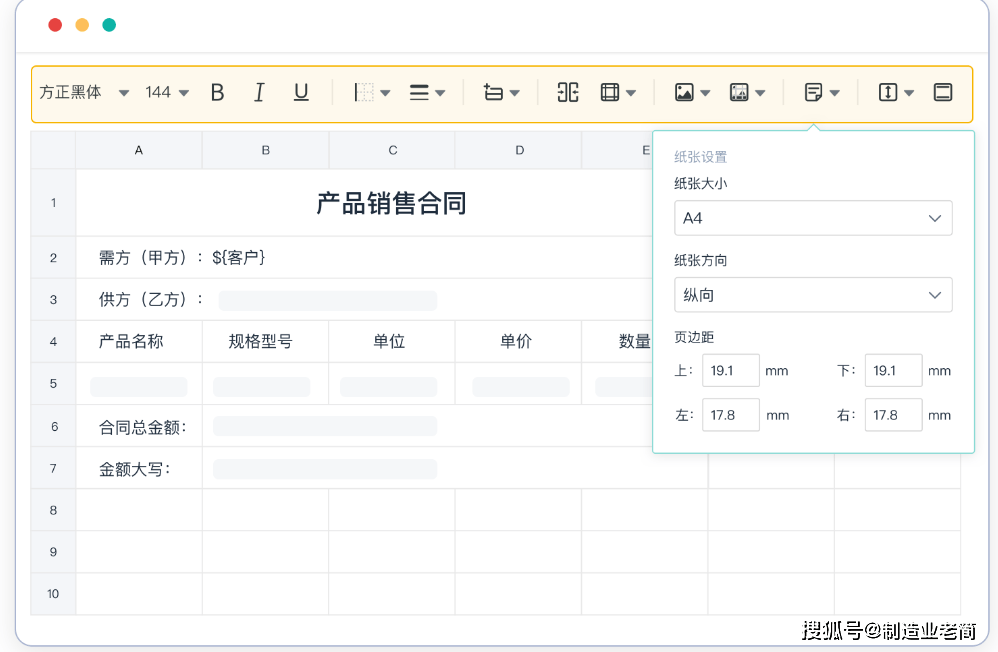
Task: Click the 数量 header cell
Action: tap(617, 342)
